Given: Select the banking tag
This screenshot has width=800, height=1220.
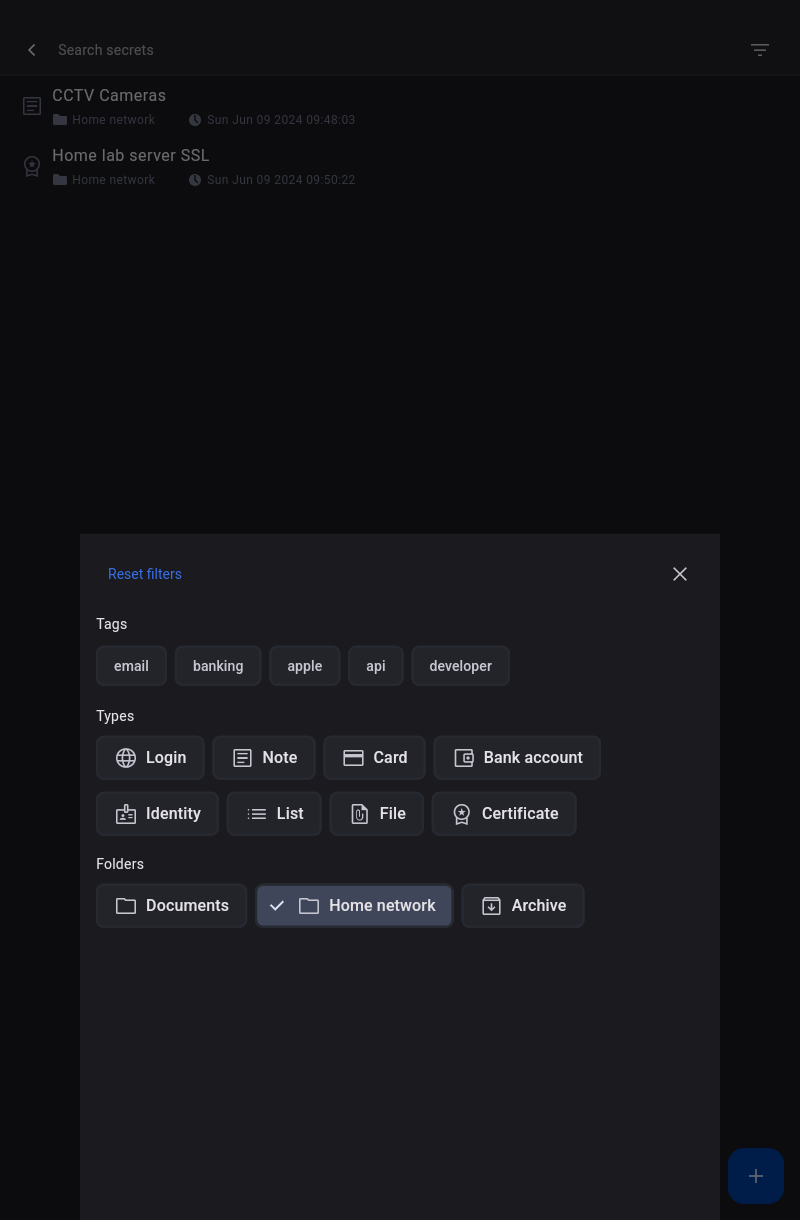Looking at the screenshot, I should [218, 666].
